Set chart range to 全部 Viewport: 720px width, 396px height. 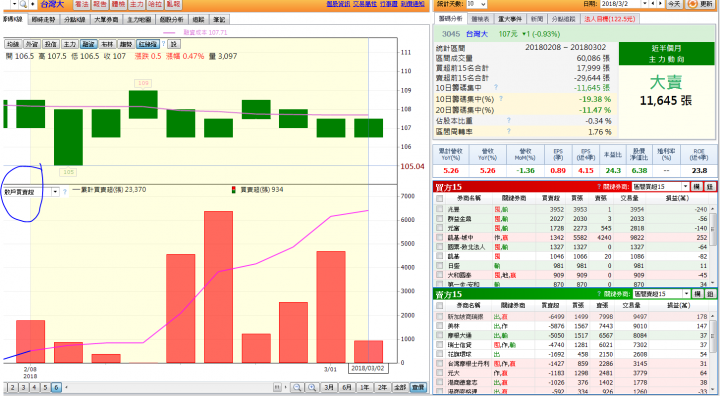click(x=400, y=387)
